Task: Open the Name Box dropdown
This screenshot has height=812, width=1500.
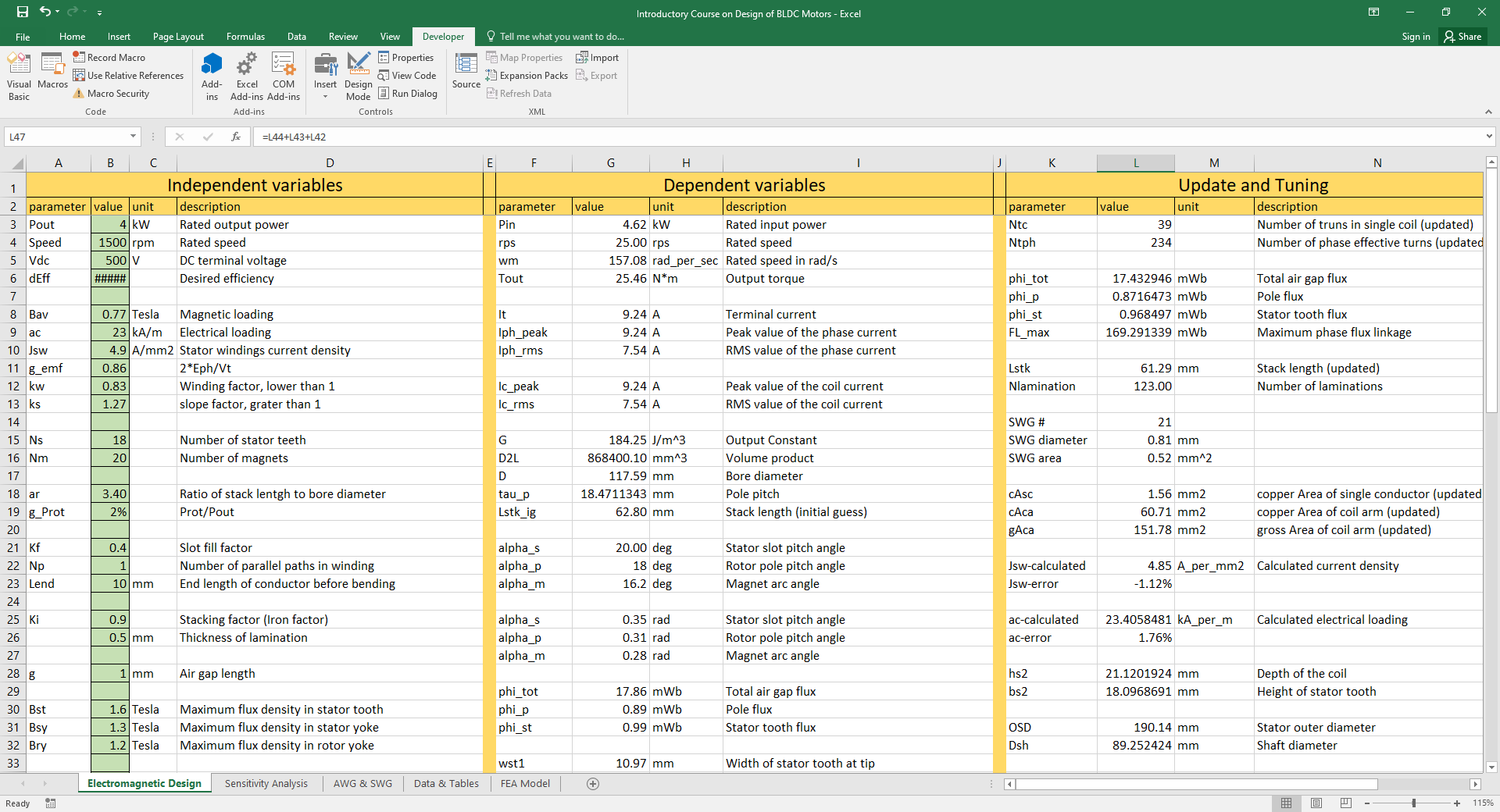Action: point(133,137)
